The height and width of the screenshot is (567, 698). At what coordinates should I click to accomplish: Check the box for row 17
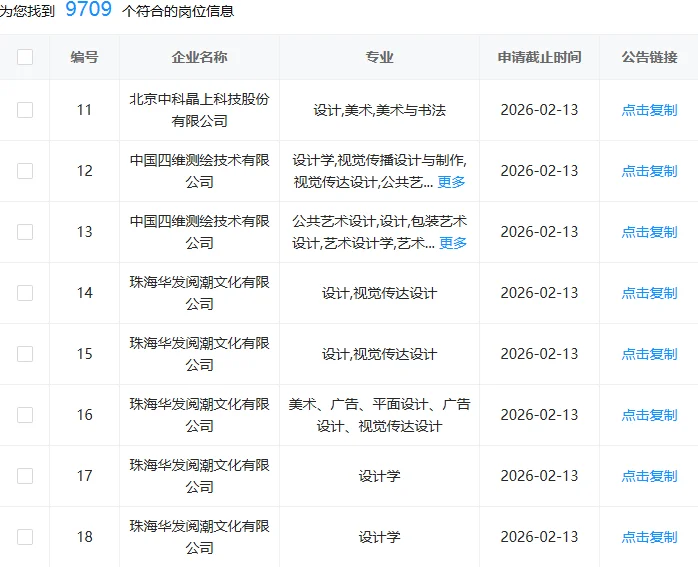(25, 476)
